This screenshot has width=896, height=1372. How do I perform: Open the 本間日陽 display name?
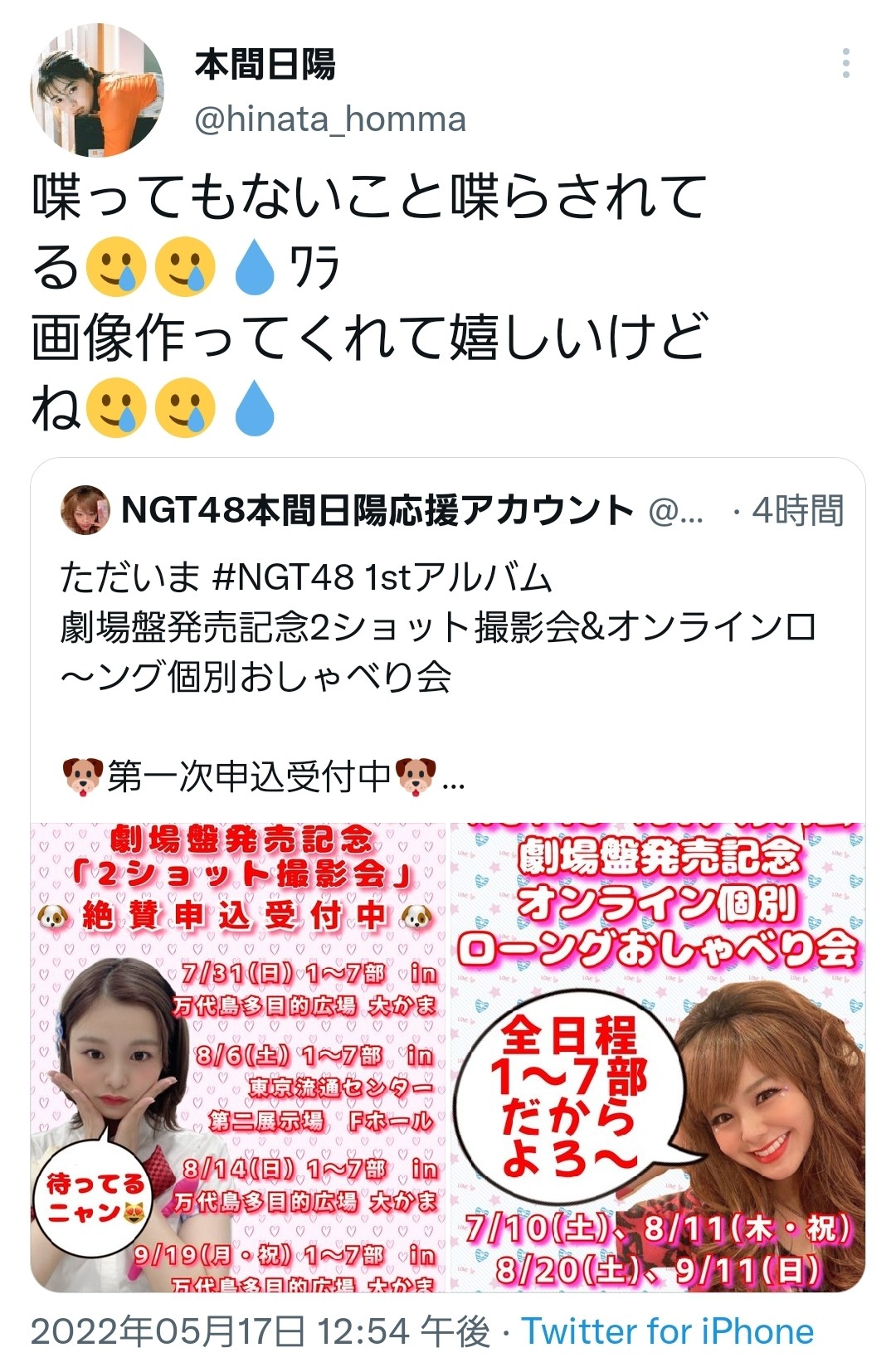click(x=265, y=64)
